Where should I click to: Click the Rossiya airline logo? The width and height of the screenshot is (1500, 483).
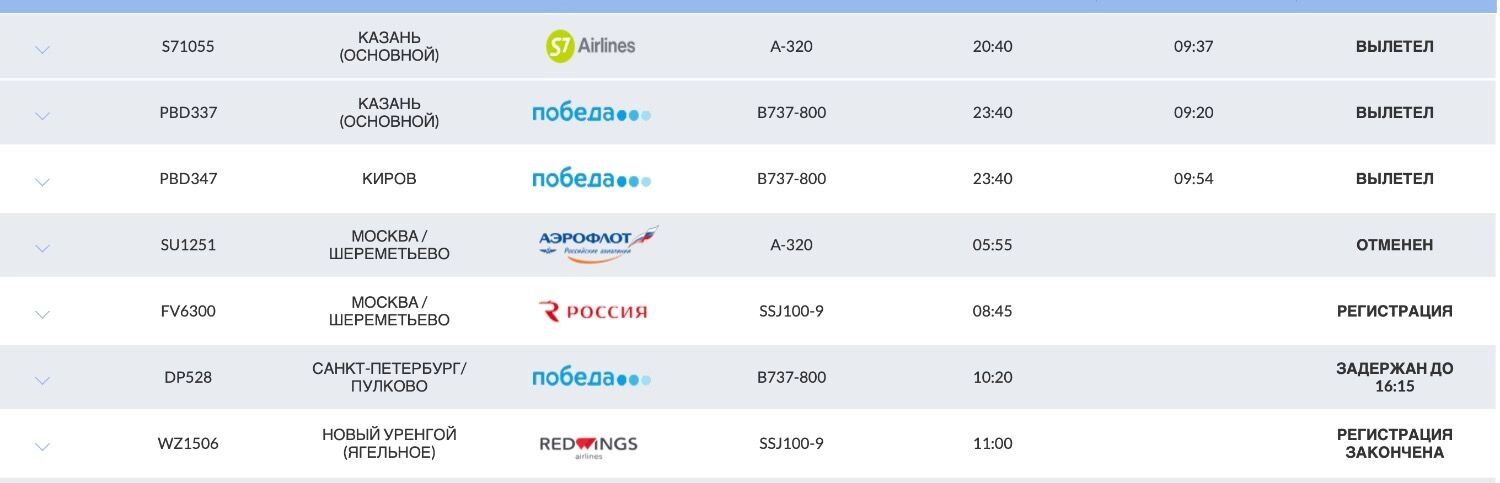[593, 311]
